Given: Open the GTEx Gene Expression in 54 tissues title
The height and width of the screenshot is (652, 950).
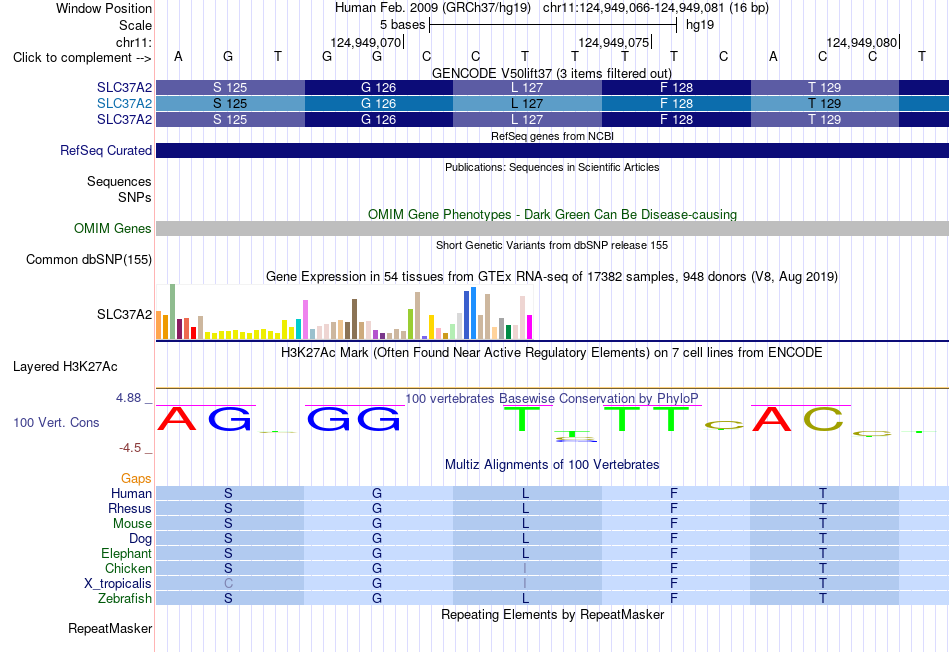Looking at the screenshot, I should tap(552, 277).
